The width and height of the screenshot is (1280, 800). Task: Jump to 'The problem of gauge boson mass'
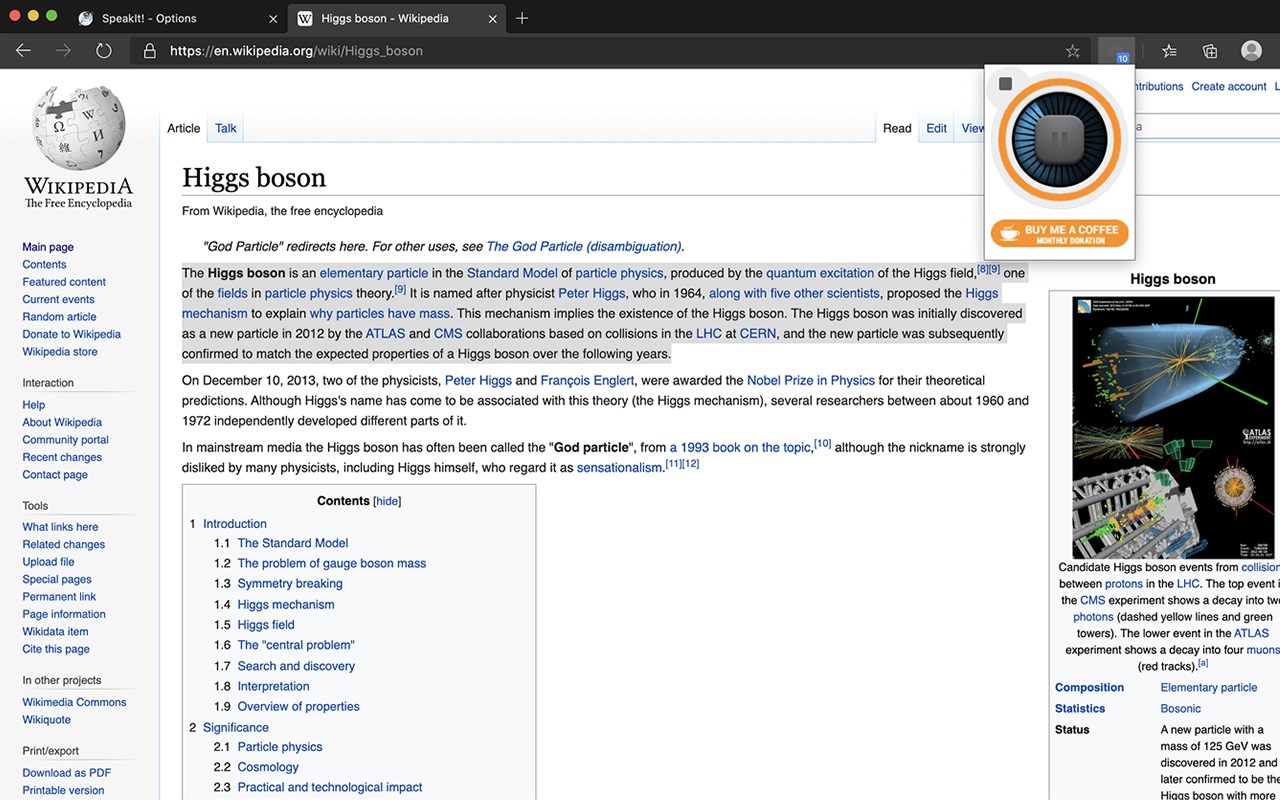tap(332, 563)
